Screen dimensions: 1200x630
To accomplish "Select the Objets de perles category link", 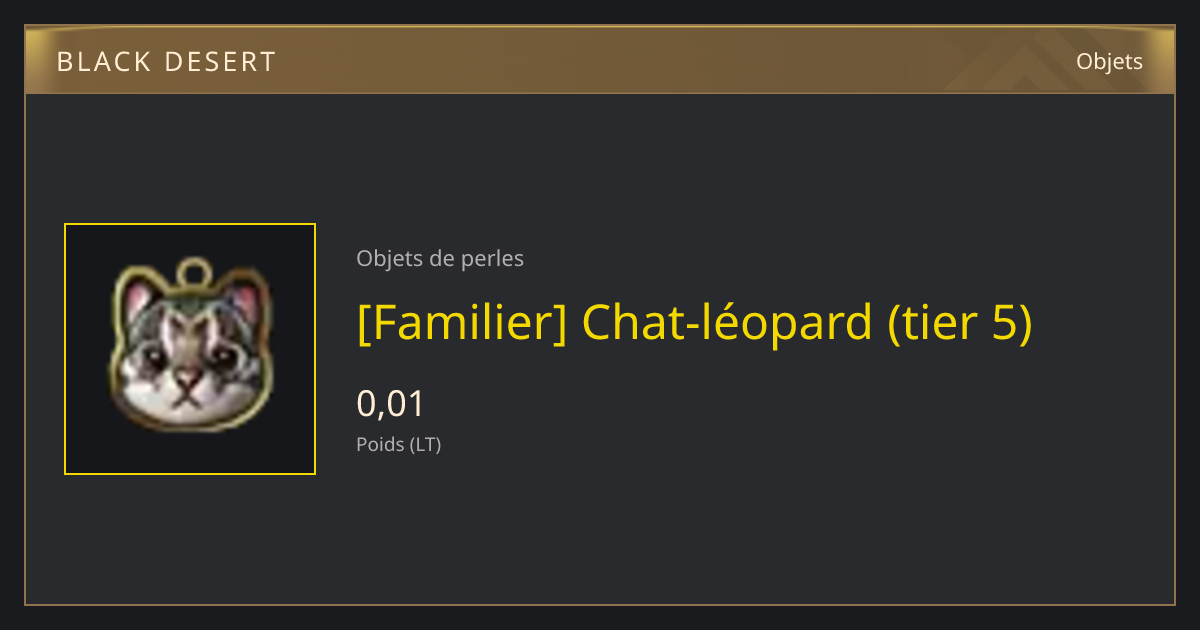I will click(x=440, y=259).
